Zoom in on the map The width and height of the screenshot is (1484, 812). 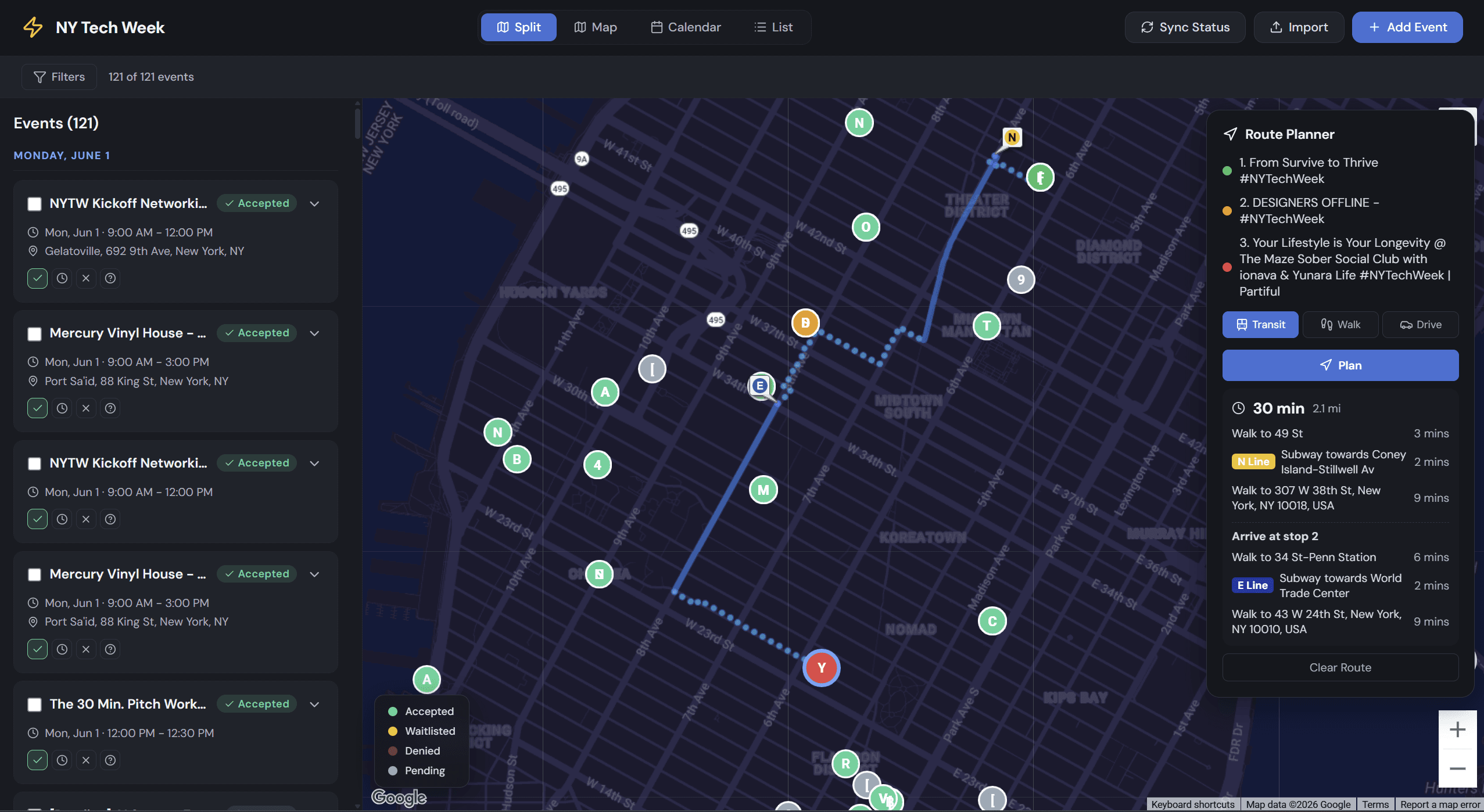click(x=1457, y=730)
